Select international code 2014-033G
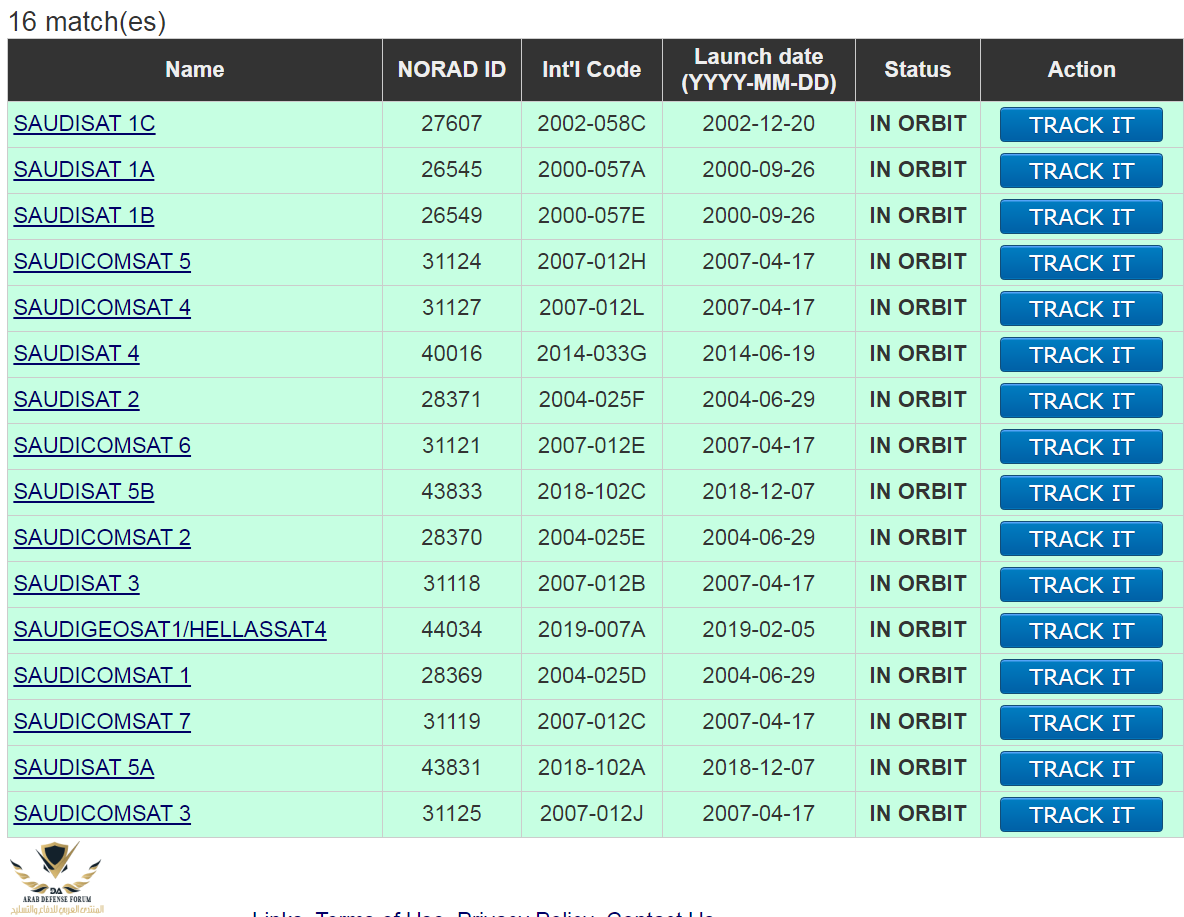 point(591,354)
